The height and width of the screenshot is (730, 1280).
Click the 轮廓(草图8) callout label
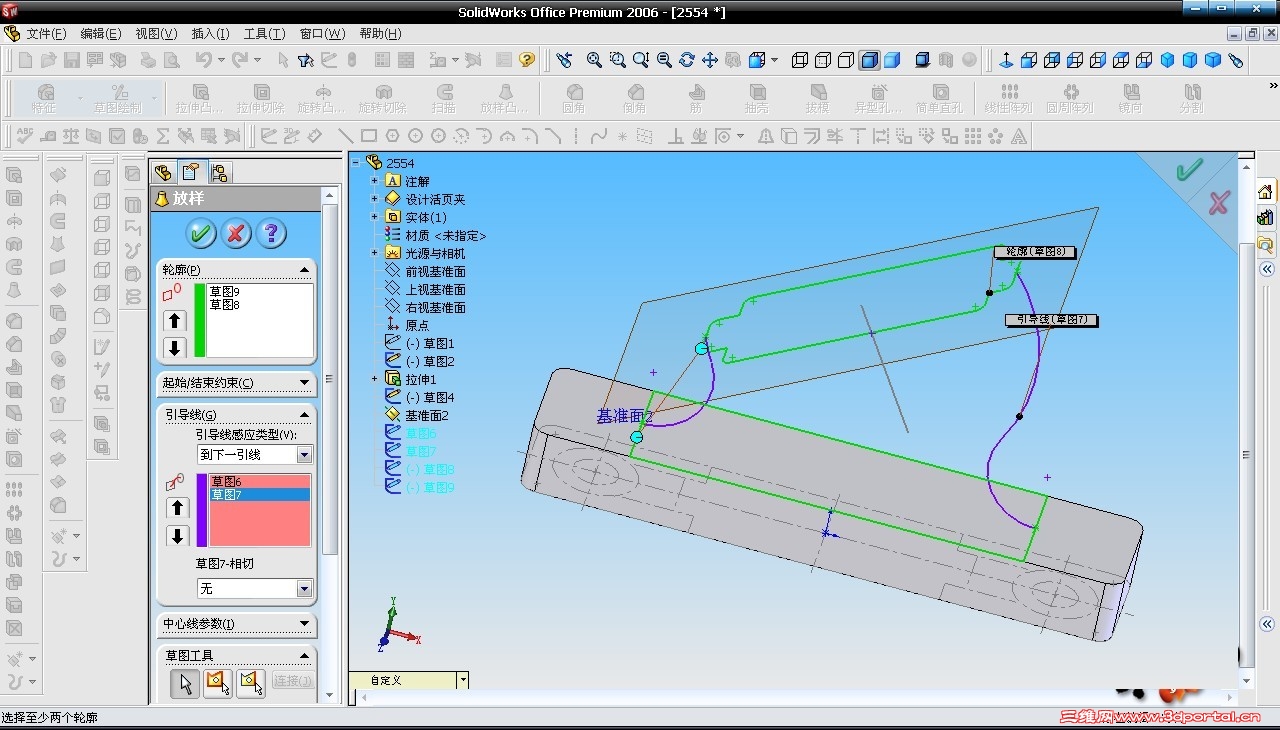pyautogui.click(x=1034, y=252)
